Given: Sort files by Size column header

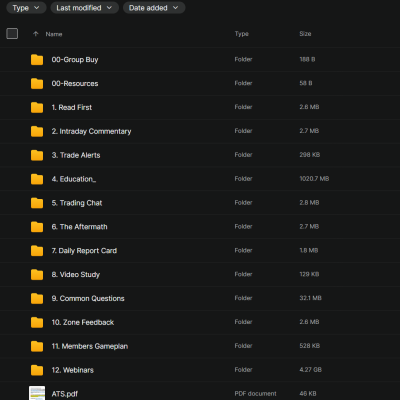Looking at the screenshot, I should click(305, 34).
